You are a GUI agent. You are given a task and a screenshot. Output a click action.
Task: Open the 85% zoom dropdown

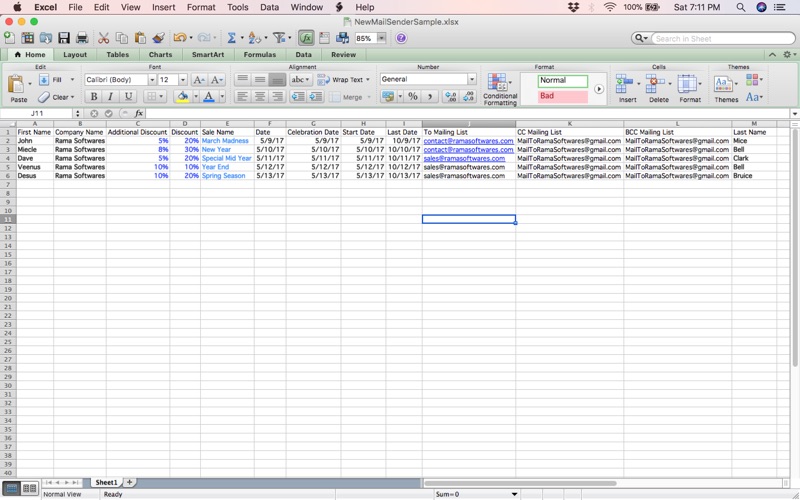point(381,38)
